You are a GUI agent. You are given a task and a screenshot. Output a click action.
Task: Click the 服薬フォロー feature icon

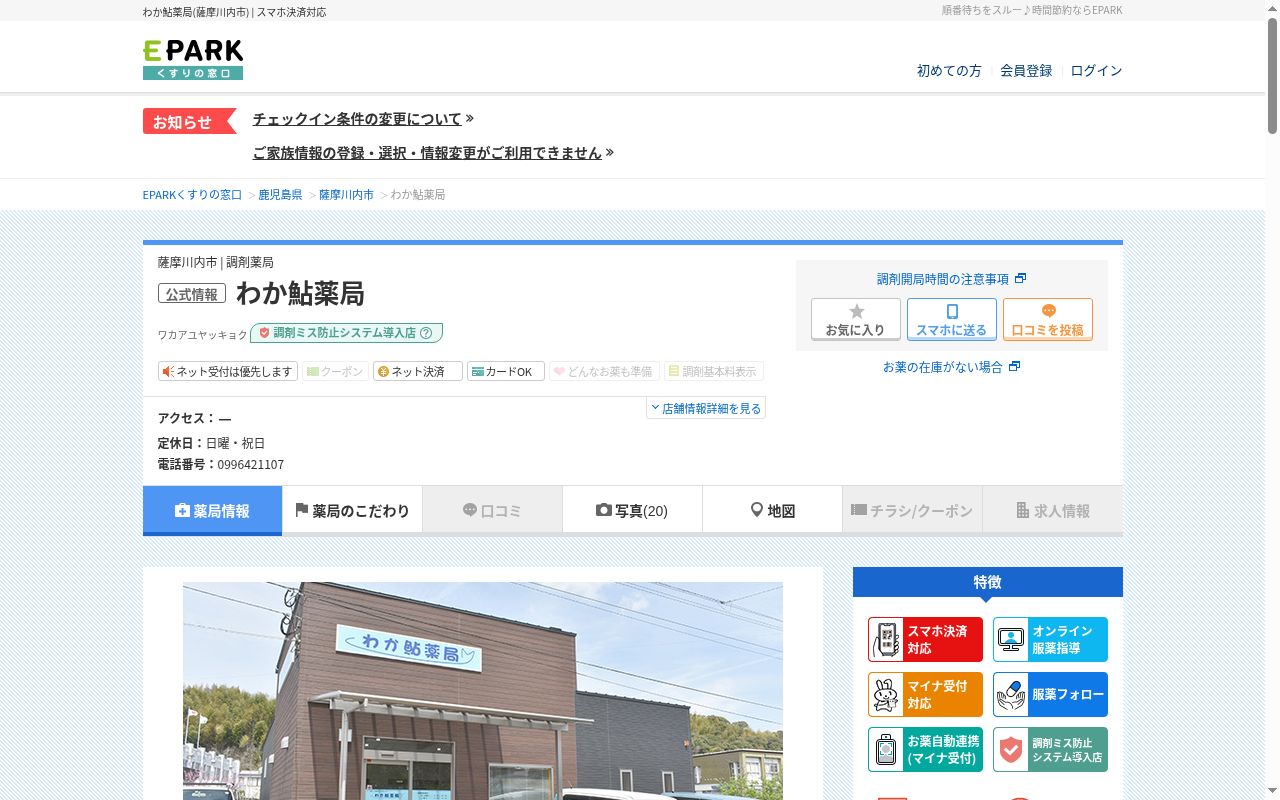(1050, 695)
